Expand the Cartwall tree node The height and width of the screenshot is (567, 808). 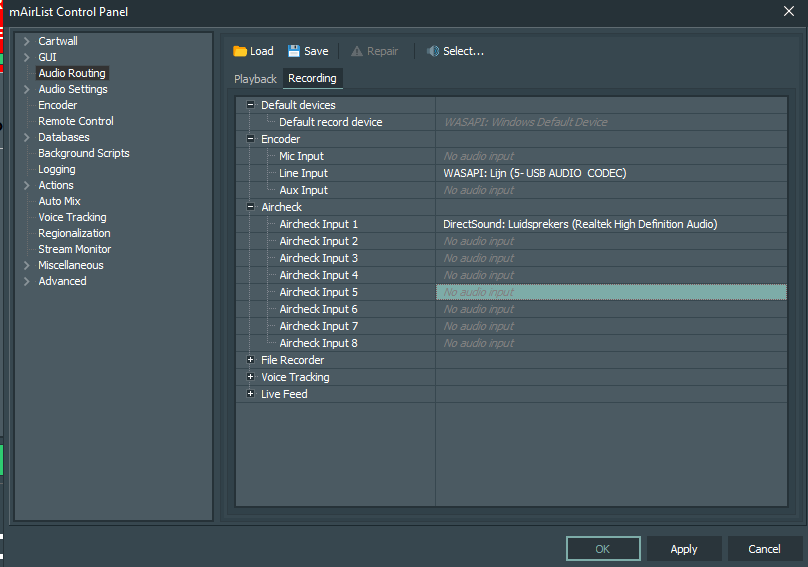point(27,41)
